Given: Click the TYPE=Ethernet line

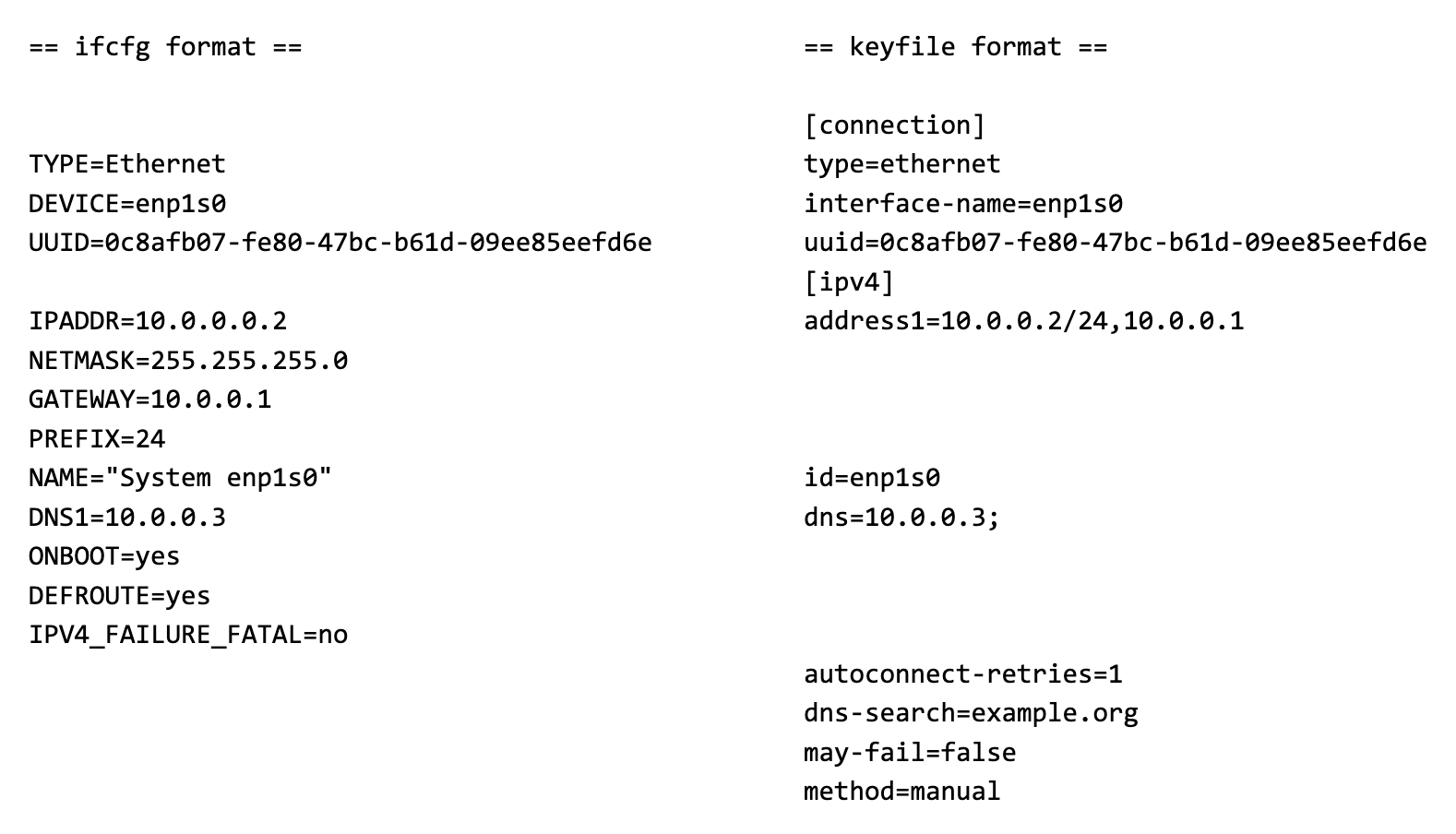Looking at the screenshot, I should (x=127, y=164).
